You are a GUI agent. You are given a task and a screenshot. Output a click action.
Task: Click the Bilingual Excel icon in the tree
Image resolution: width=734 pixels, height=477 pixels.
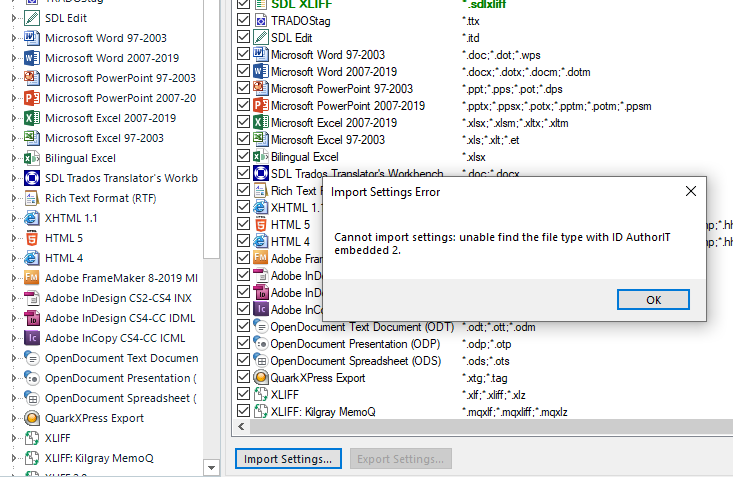pos(32,158)
